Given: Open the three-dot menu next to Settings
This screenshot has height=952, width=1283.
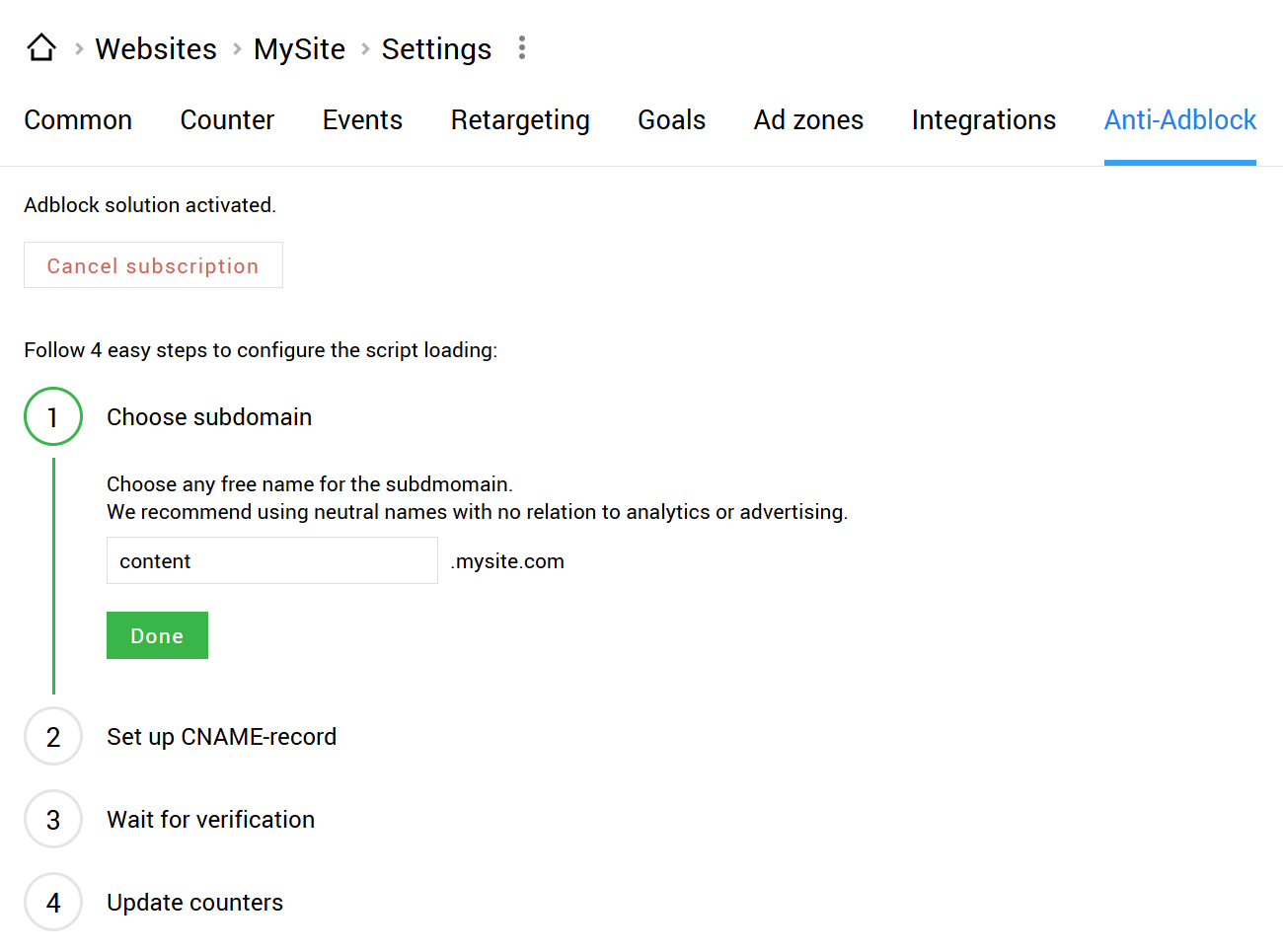Looking at the screenshot, I should (x=521, y=48).
